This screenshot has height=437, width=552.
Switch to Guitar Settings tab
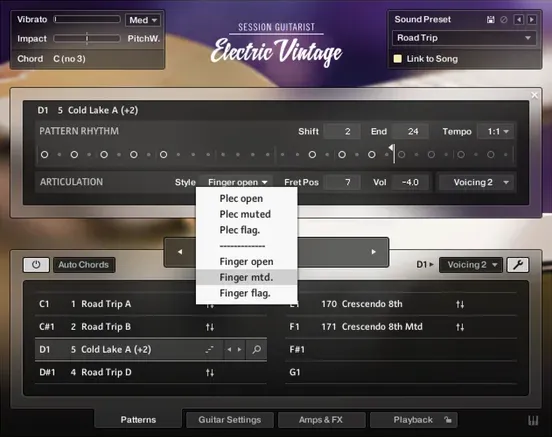230,420
